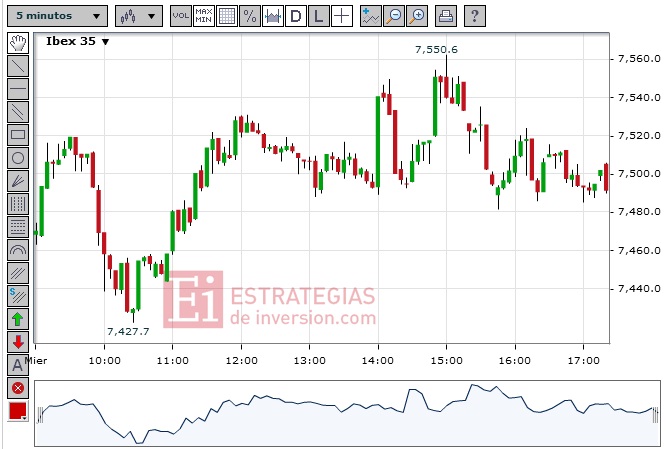
Task: Print the chart
Action: 446,16
